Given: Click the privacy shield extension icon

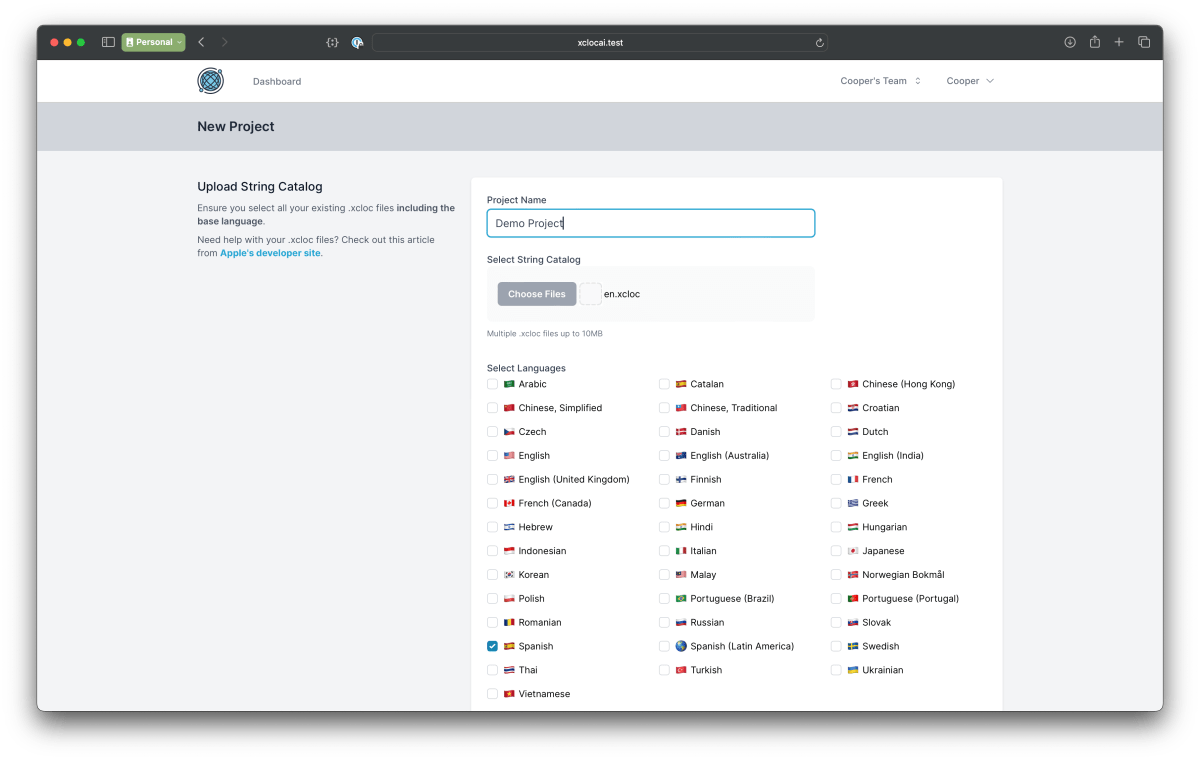Looking at the screenshot, I should pos(357,43).
